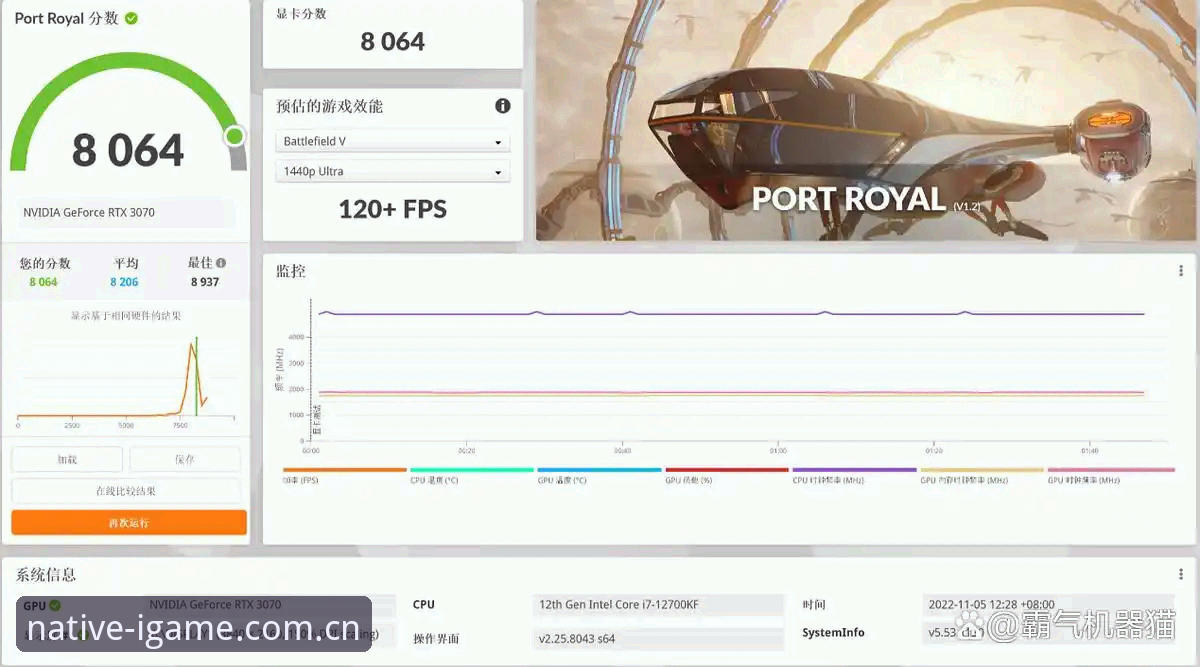Click the 保存 button

(x=185, y=459)
